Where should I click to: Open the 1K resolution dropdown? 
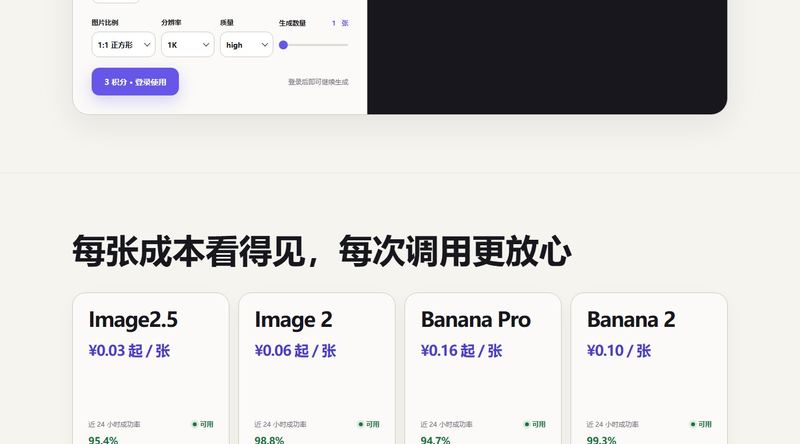pyautogui.click(x=187, y=45)
